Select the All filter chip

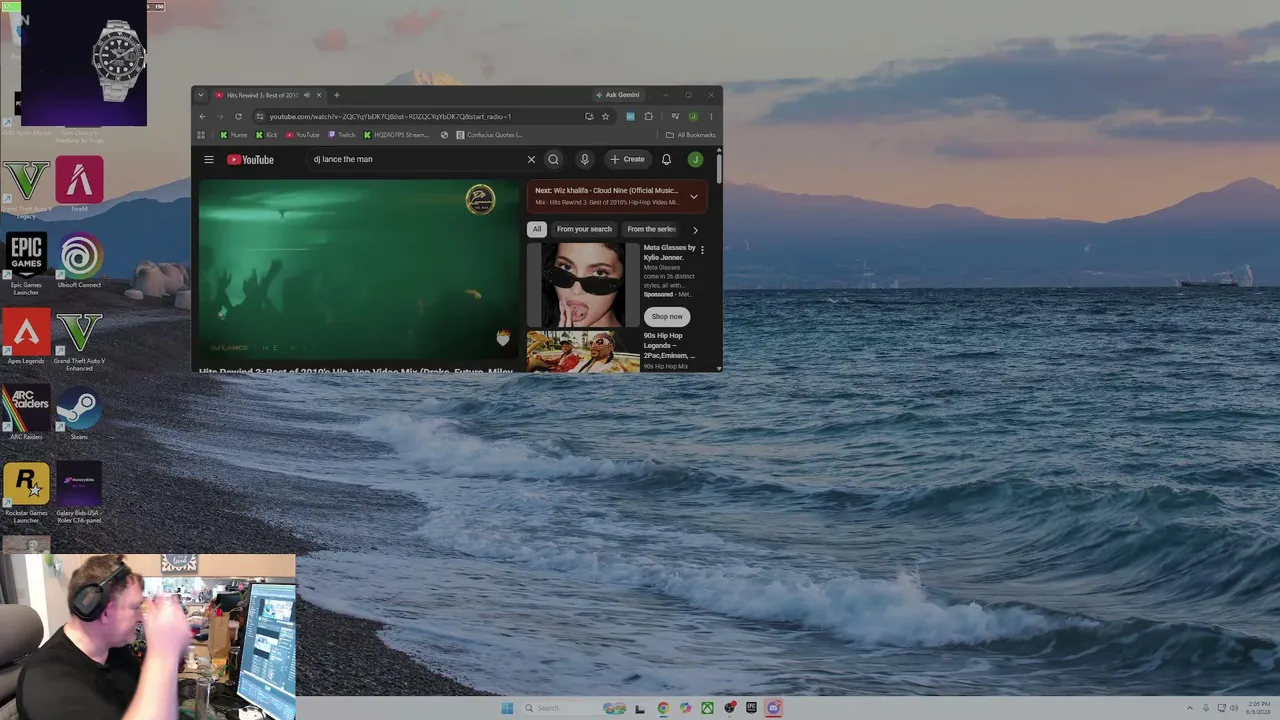tap(537, 229)
